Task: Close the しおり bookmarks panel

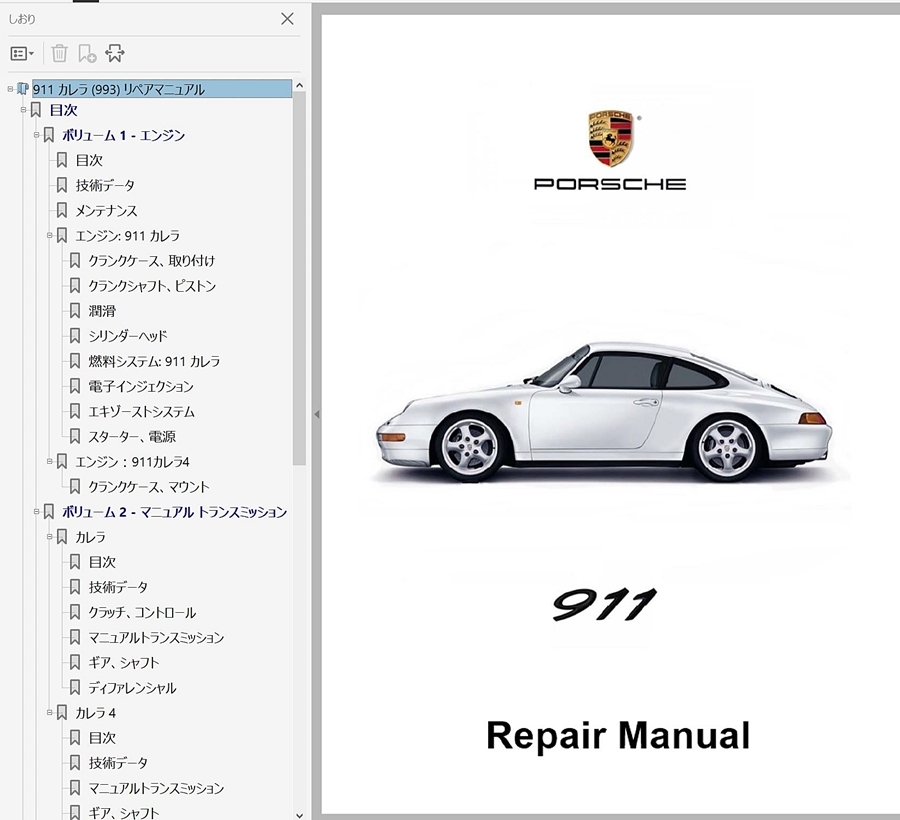Action: (287, 19)
